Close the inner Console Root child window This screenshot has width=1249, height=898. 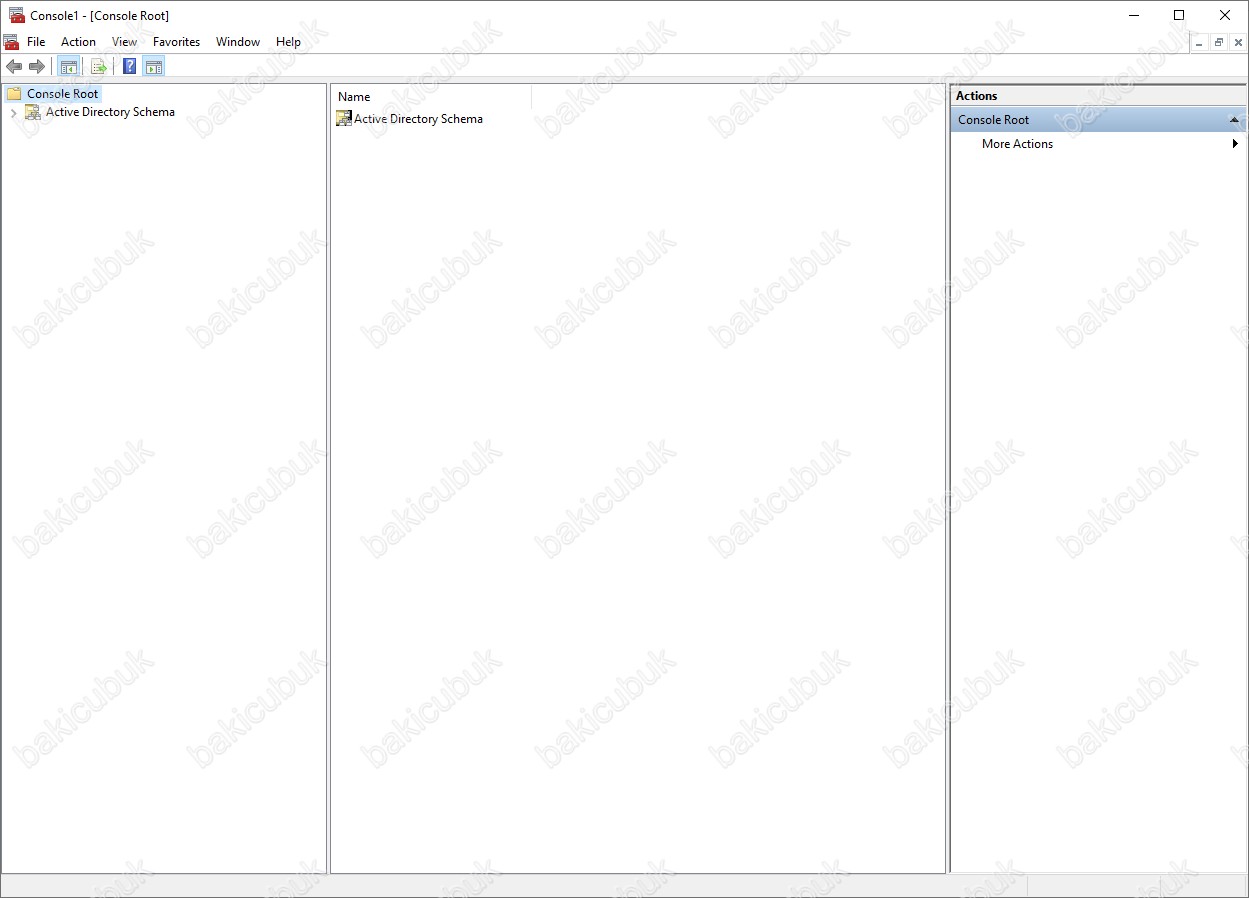click(1238, 42)
